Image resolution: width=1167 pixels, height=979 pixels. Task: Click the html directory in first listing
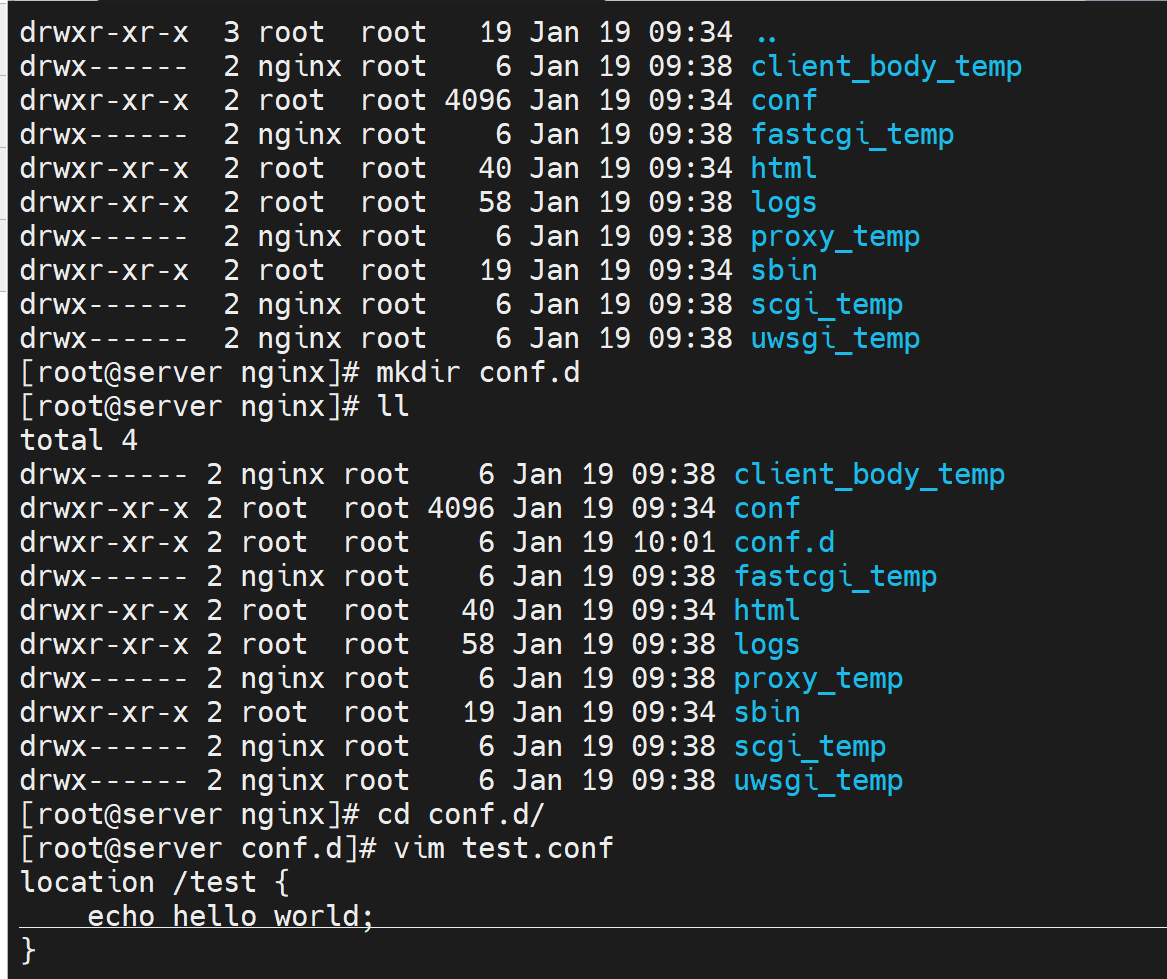[x=784, y=169]
